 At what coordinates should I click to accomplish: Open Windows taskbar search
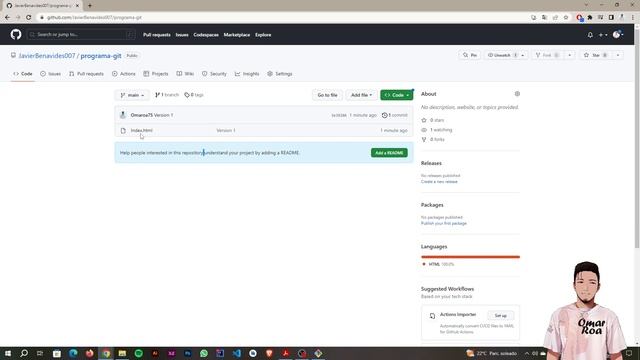point(24,353)
